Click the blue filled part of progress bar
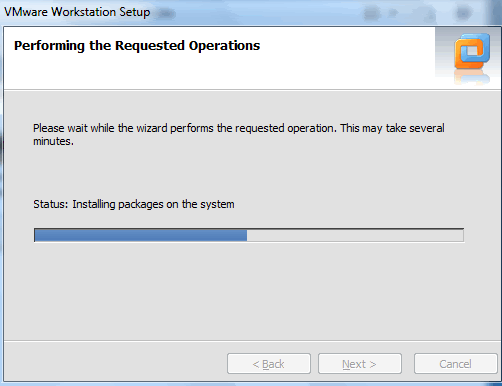This screenshot has height=386, width=502. coord(141,235)
